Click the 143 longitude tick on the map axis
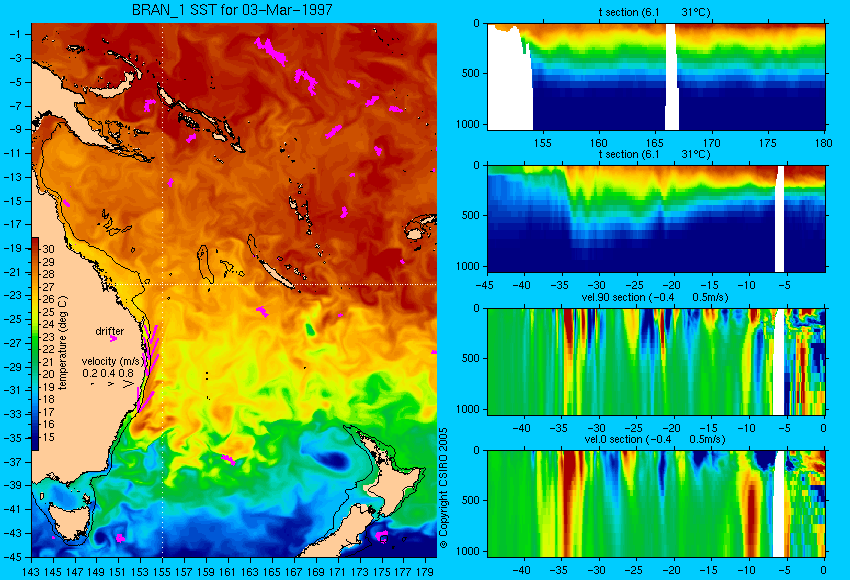Image resolution: width=850 pixels, height=580 pixels. pyautogui.click(x=31, y=572)
